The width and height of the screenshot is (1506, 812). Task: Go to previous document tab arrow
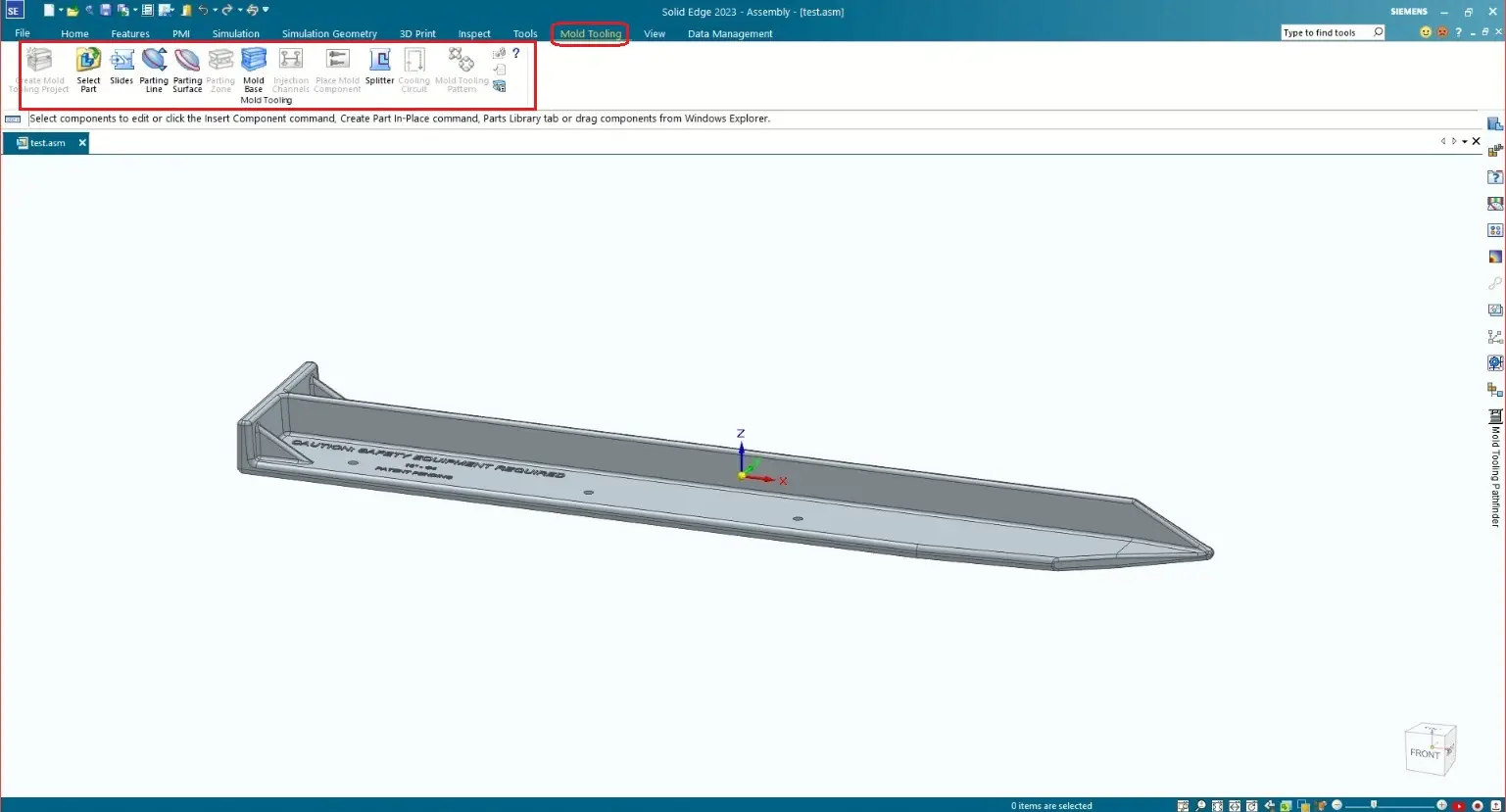pyautogui.click(x=1443, y=141)
